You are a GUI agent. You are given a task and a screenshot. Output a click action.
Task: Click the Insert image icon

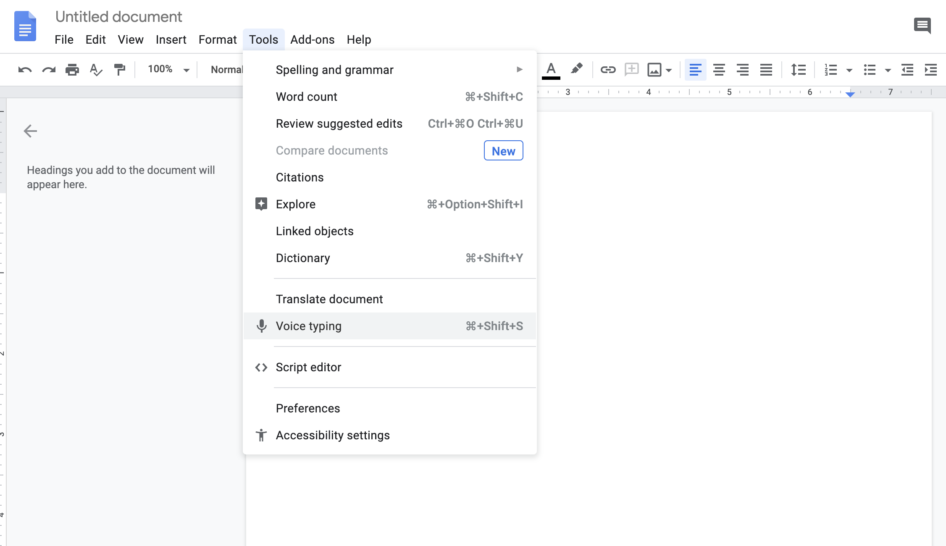coord(654,70)
